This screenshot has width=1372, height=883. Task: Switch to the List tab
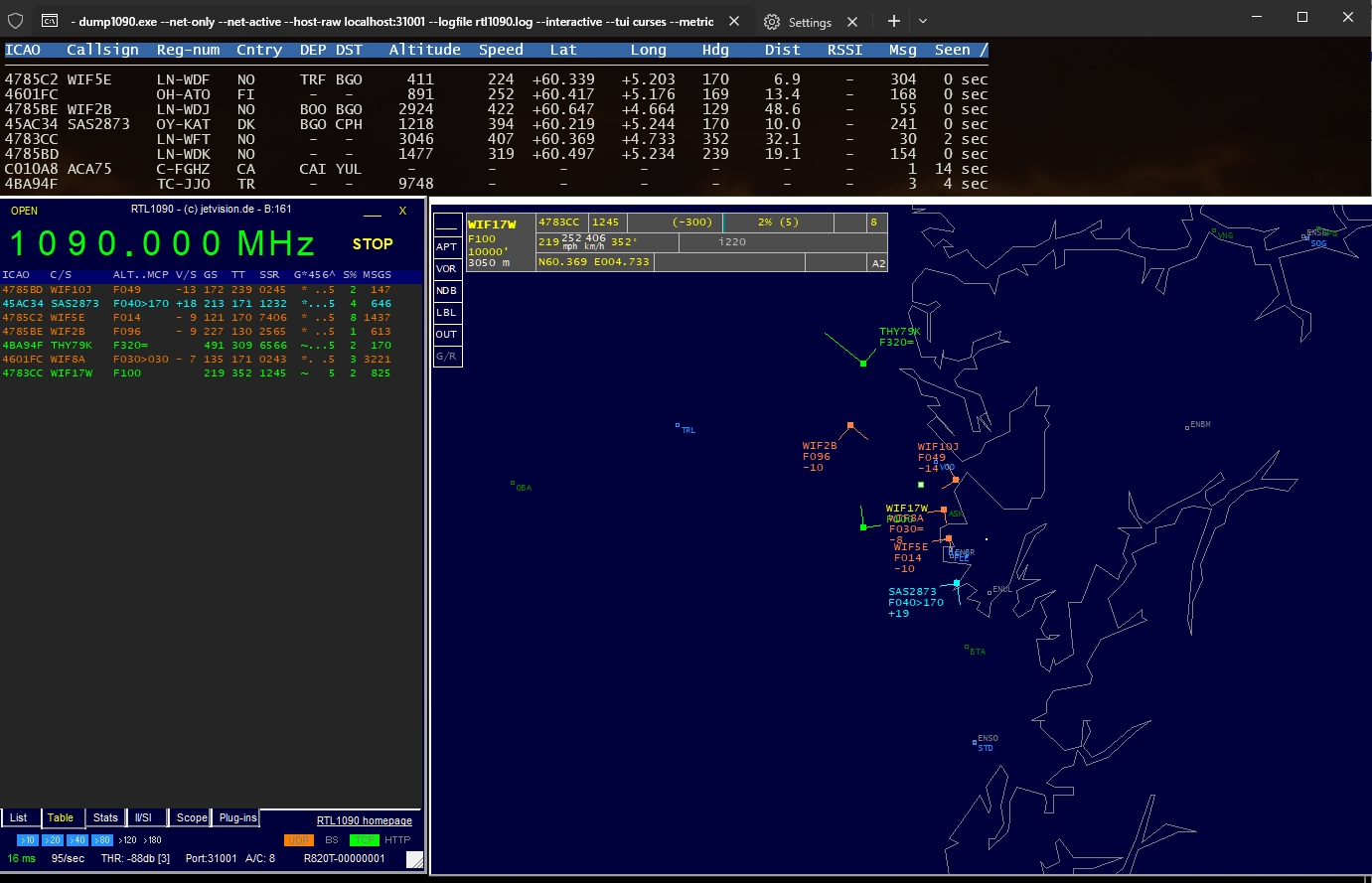coord(19,817)
